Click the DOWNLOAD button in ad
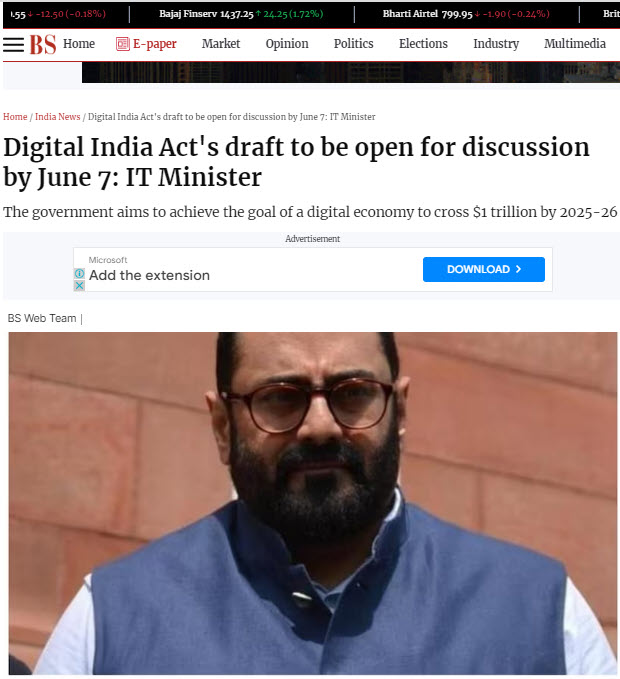620x679 pixels. tap(484, 269)
